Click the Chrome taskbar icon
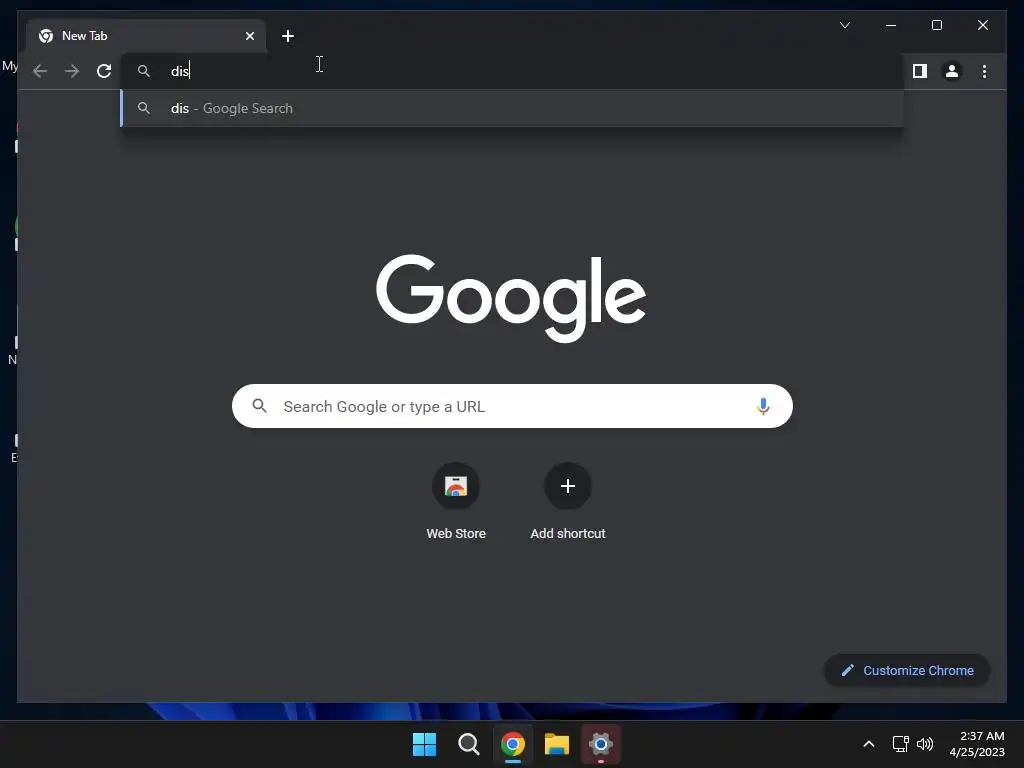 click(x=513, y=744)
